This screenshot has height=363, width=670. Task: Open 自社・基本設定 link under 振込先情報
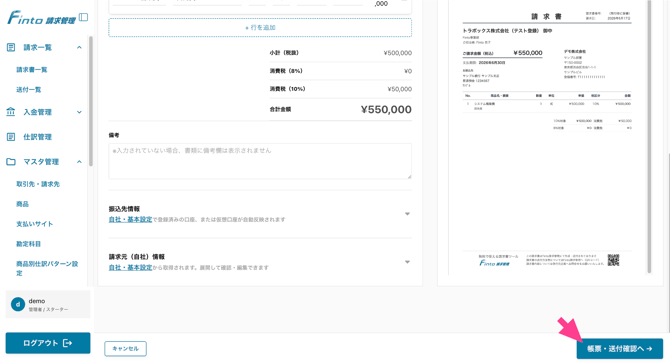tap(130, 219)
